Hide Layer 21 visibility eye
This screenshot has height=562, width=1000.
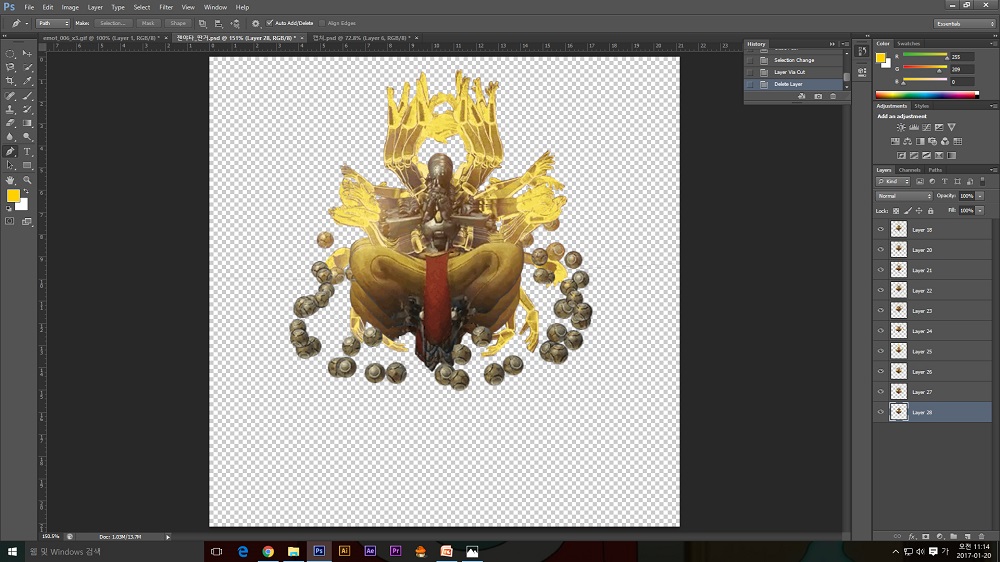click(x=881, y=270)
